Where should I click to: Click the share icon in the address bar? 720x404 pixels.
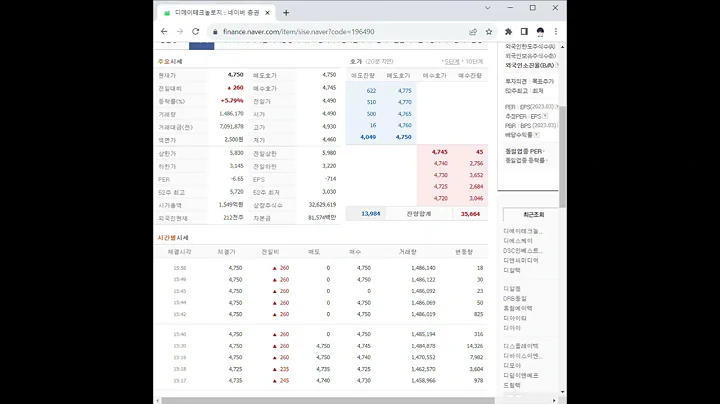473,32
